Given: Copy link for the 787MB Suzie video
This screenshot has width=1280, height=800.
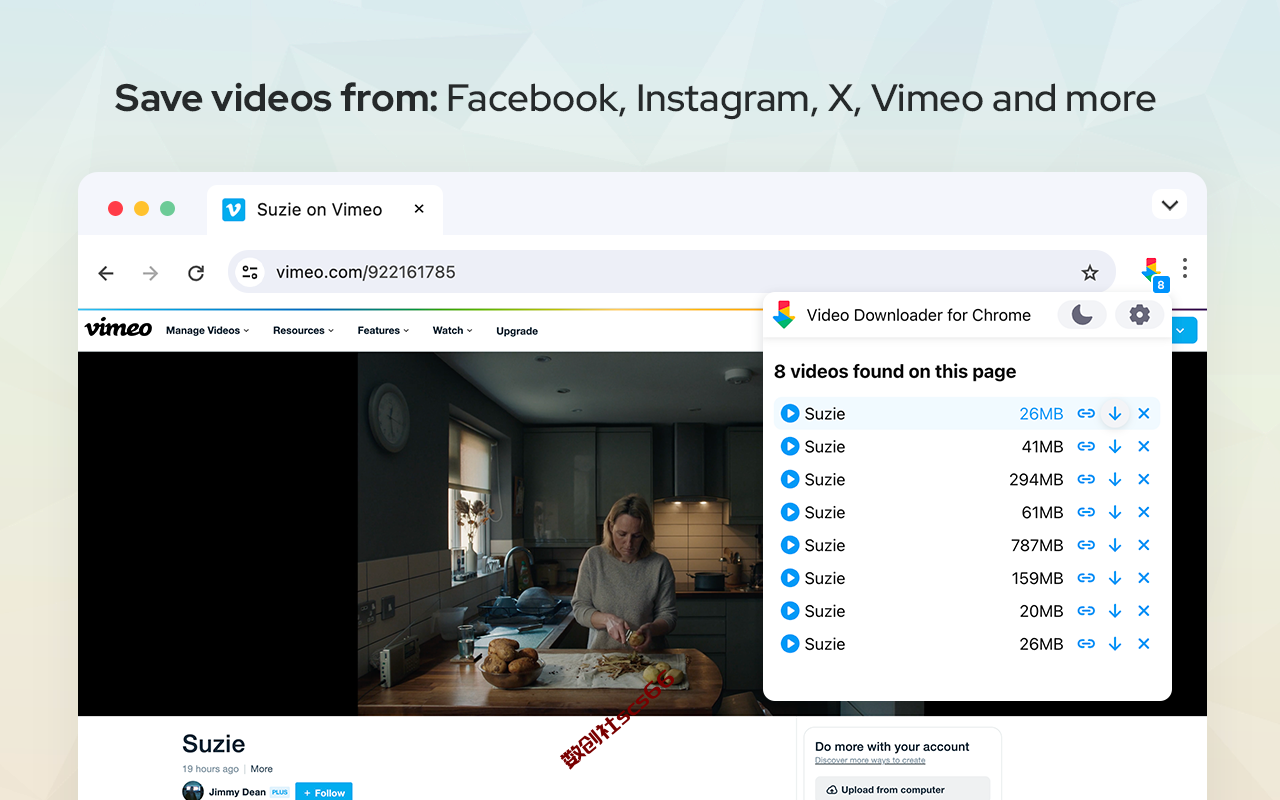Looking at the screenshot, I should [x=1086, y=546].
